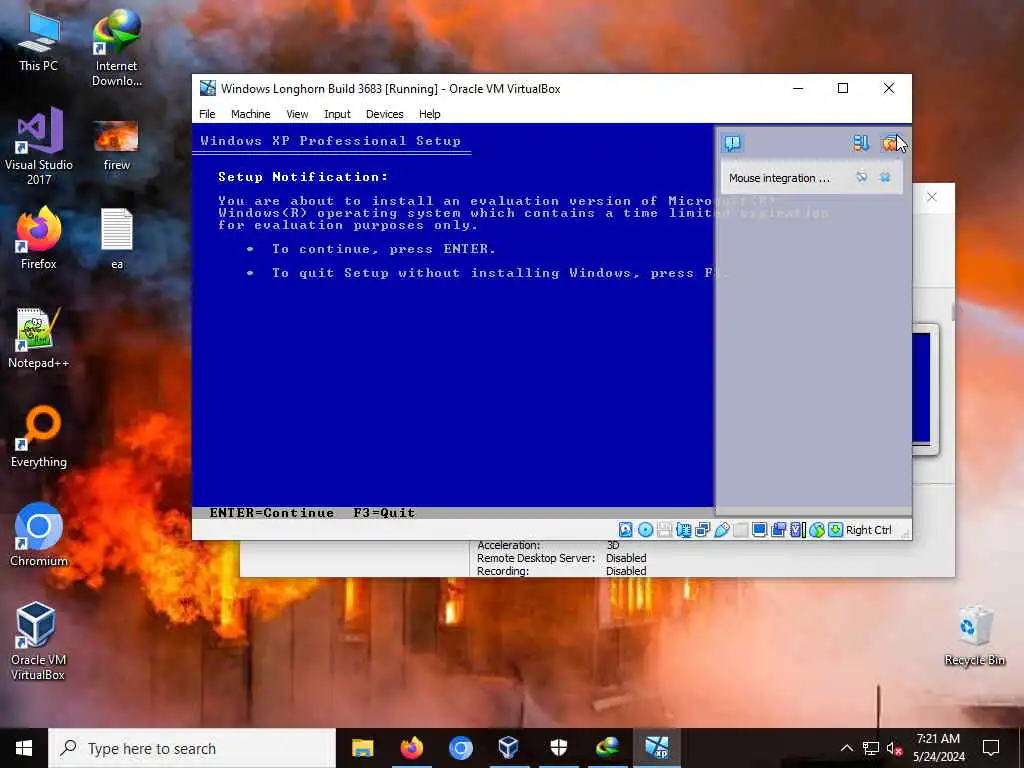Click the network tray icon
This screenshot has height=768, width=1024.
tap(871, 748)
